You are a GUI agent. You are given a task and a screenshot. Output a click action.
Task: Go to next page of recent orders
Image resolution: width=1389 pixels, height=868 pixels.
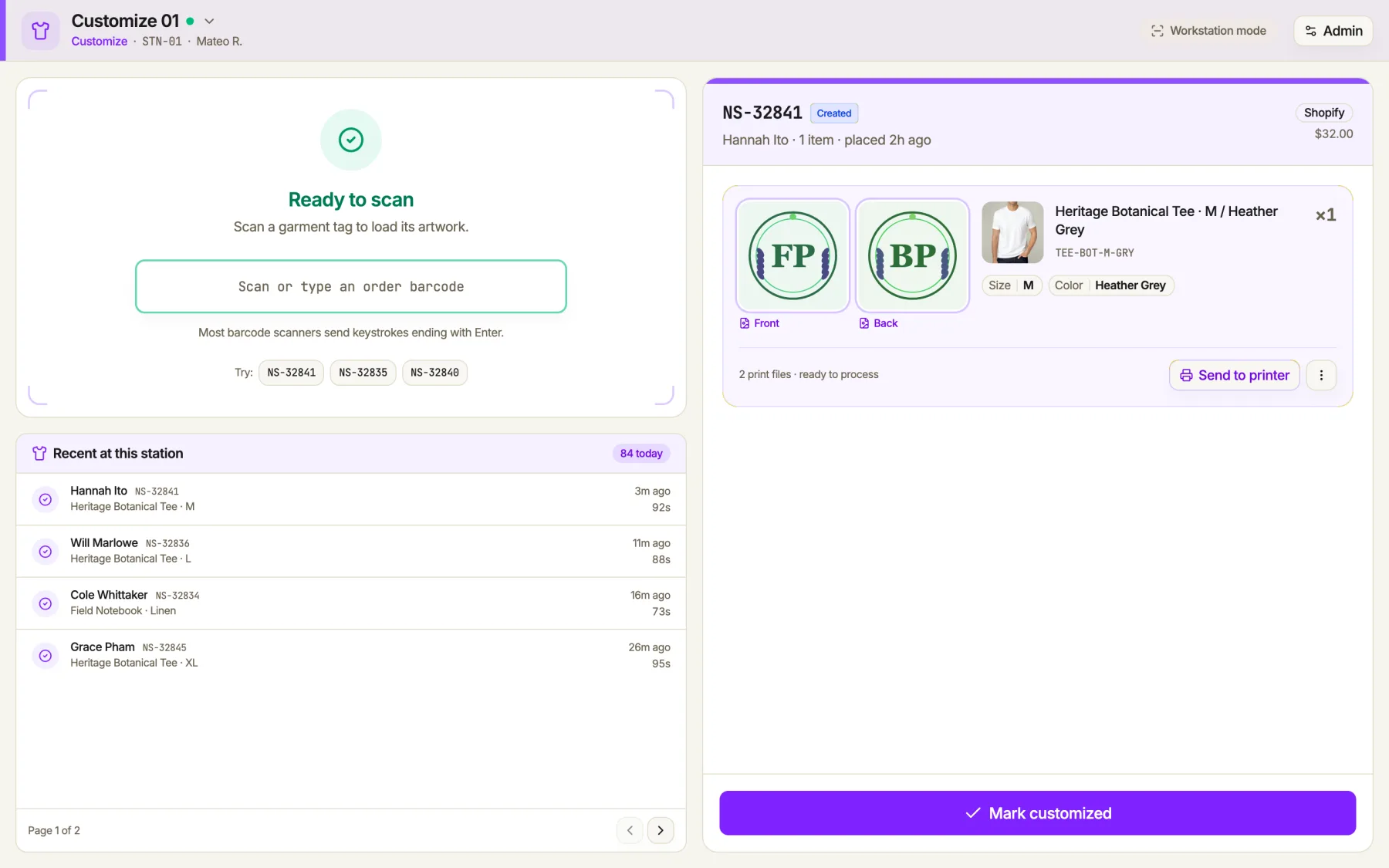[x=661, y=830]
